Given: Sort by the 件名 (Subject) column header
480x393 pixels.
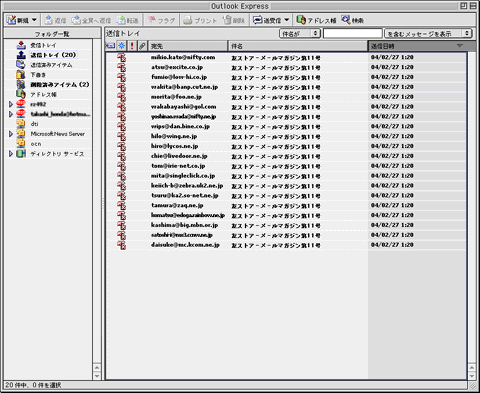Looking at the screenshot, I should [298, 46].
